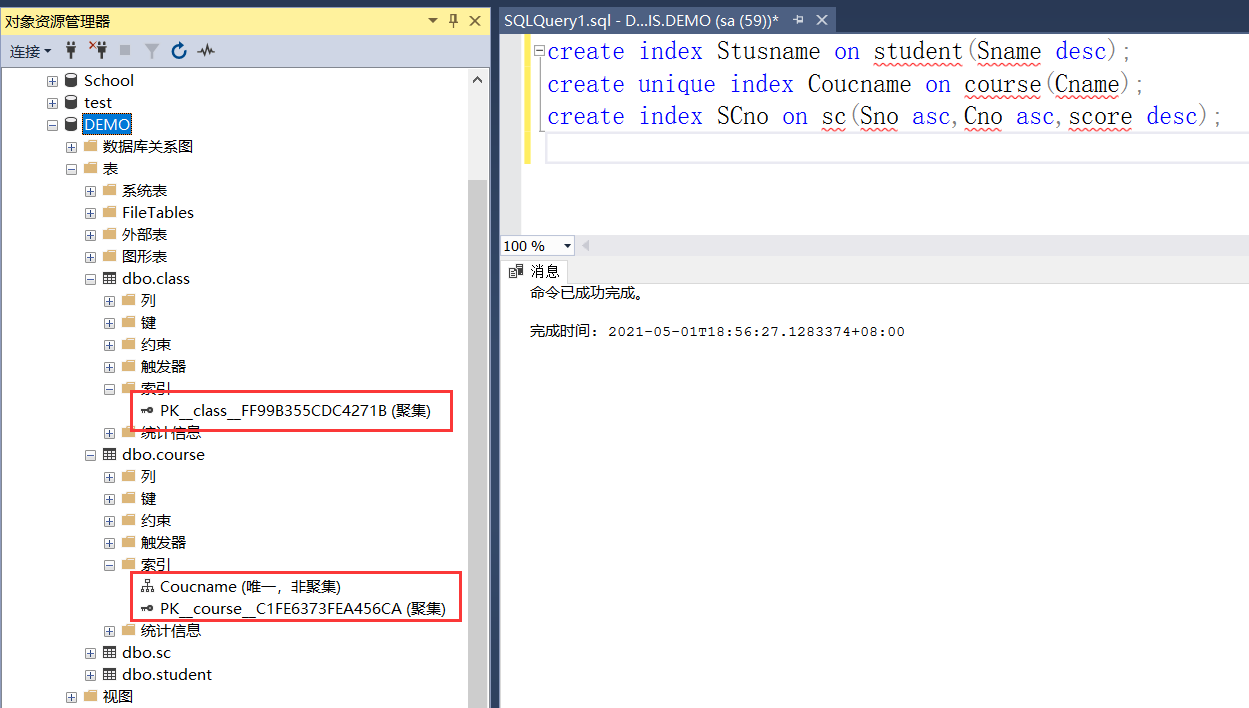Click the Disconnect server icon
Viewport: 1249px width, 708px height.
point(100,50)
